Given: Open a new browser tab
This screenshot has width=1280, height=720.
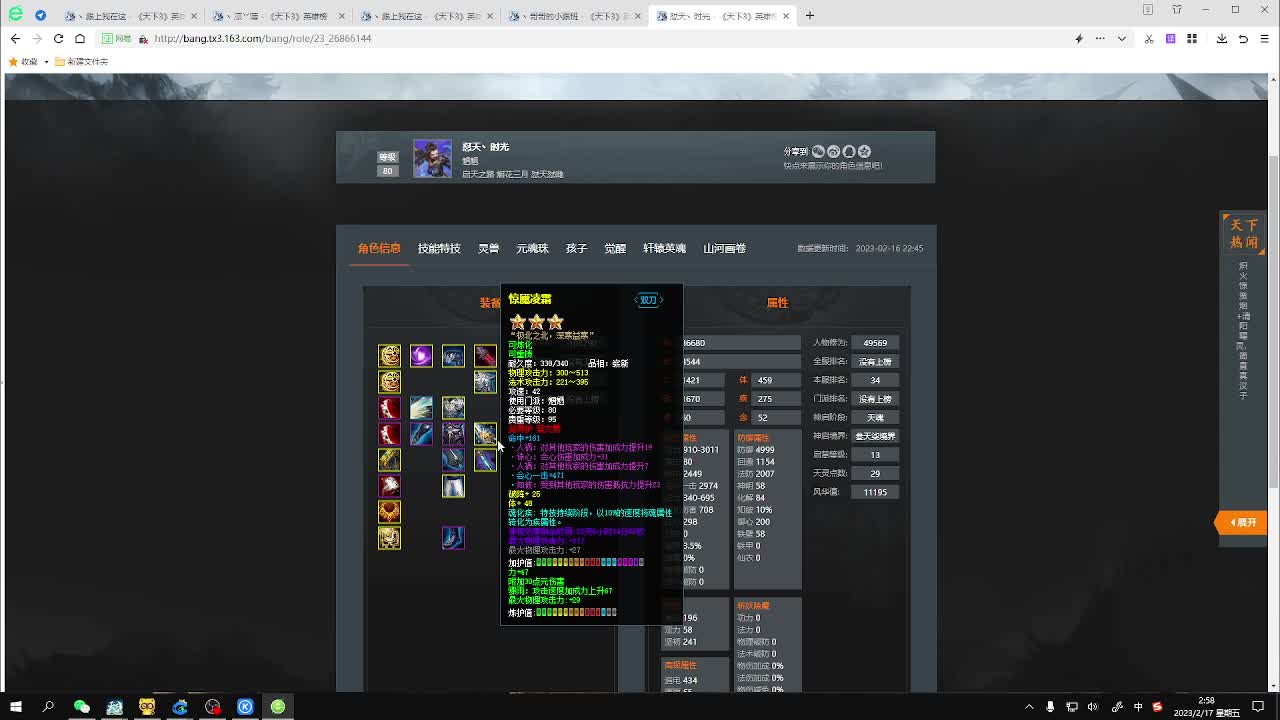Looking at the screenshot, I should pos(810,15).
